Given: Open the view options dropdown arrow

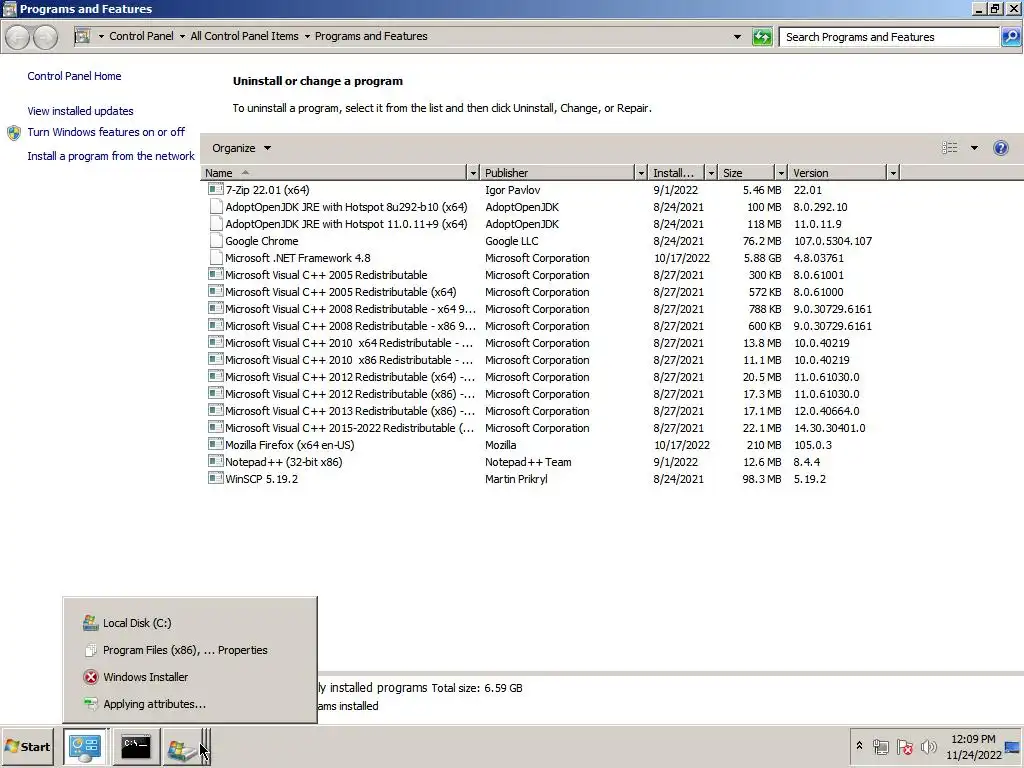Looking at the screenshot, I should coord(974,148).
